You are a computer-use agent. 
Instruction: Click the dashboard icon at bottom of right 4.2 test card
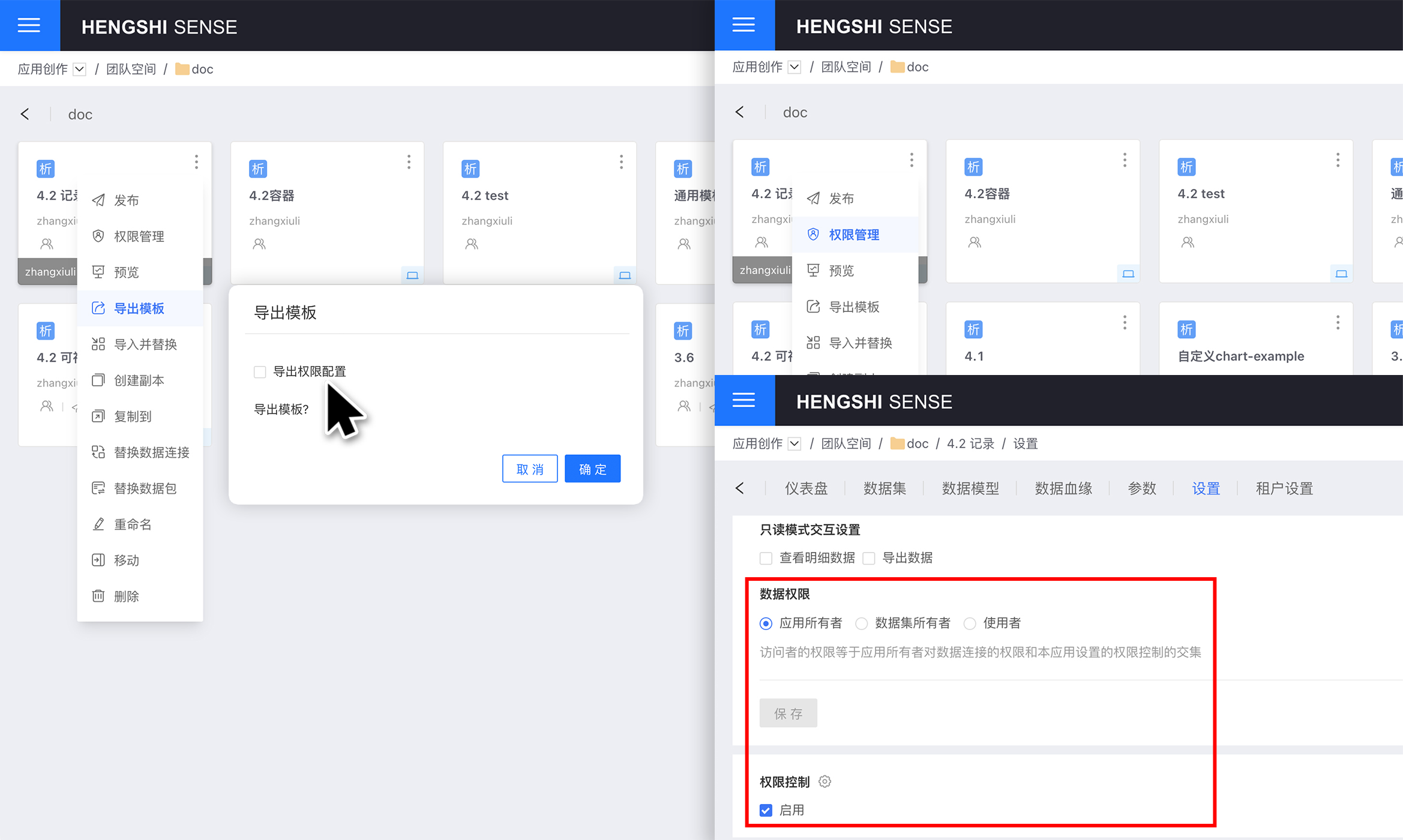(1341, 274)
